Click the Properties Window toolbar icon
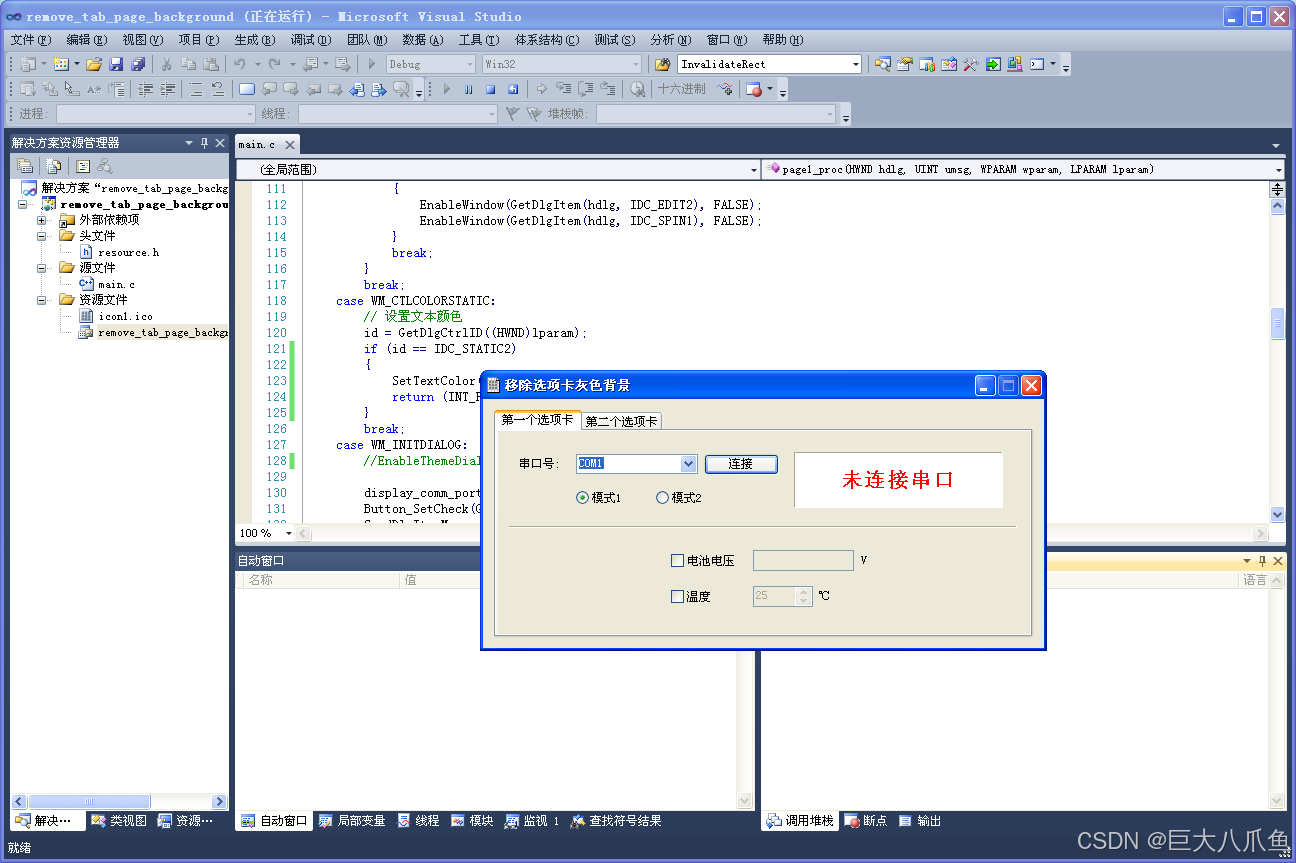The height and width of the screenshot is (863, 1296). point(904,64)
